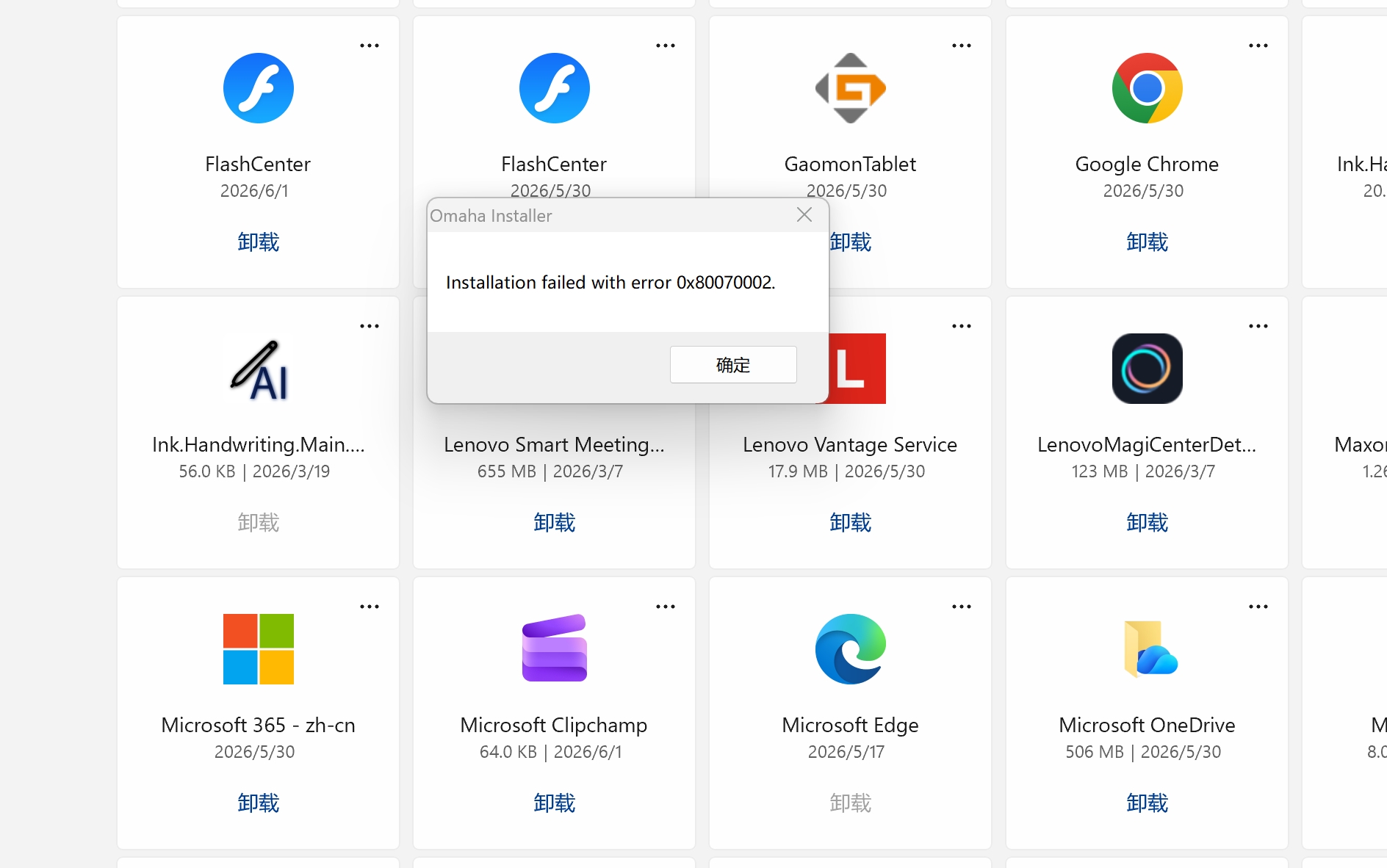
Task: Click the FlashCenter icon above the Omaha dialog
Action: pos(555,88)
